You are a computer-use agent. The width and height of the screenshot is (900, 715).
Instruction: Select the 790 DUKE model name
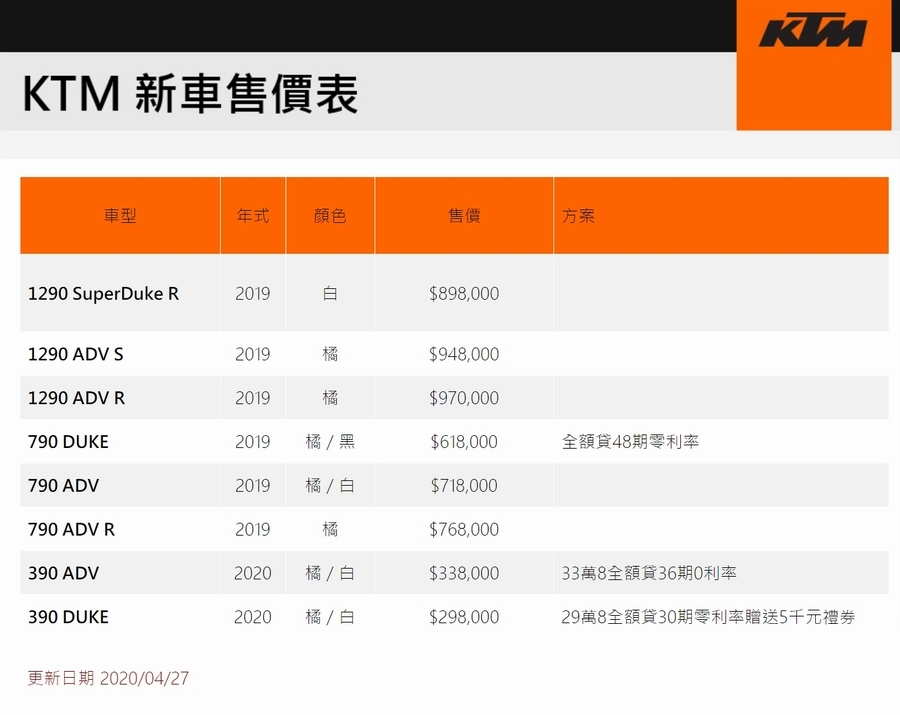click(68, 442)
